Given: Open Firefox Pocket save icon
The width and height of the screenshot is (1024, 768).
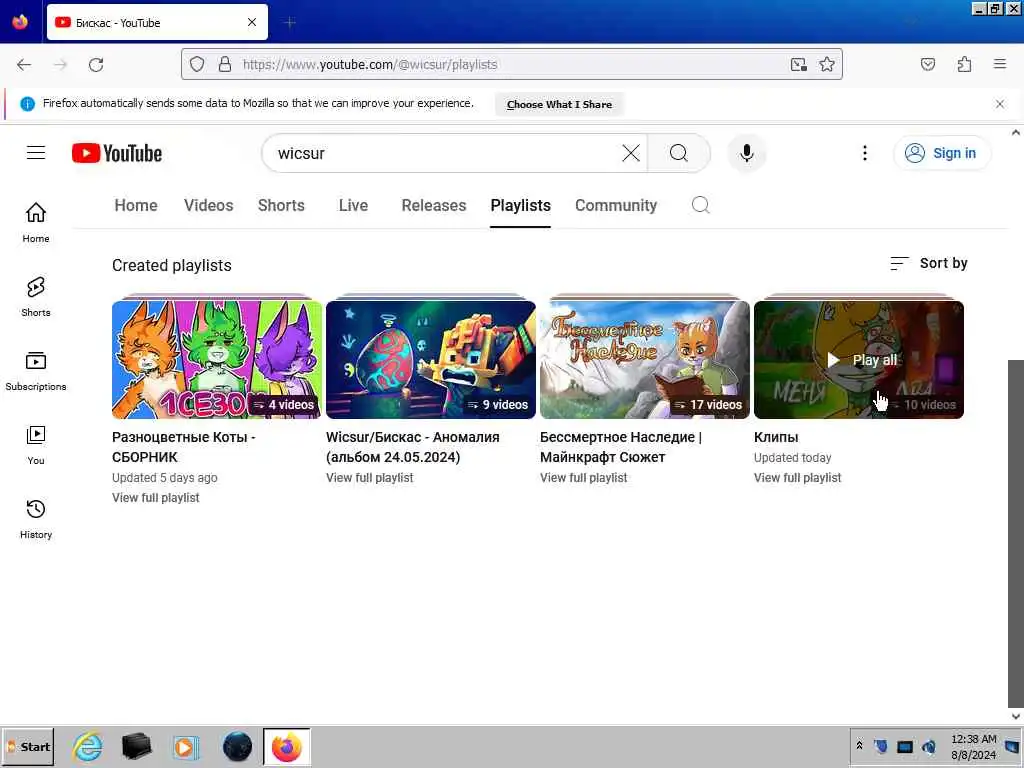Looking at the screenshot, I should [x=928, y=64].
